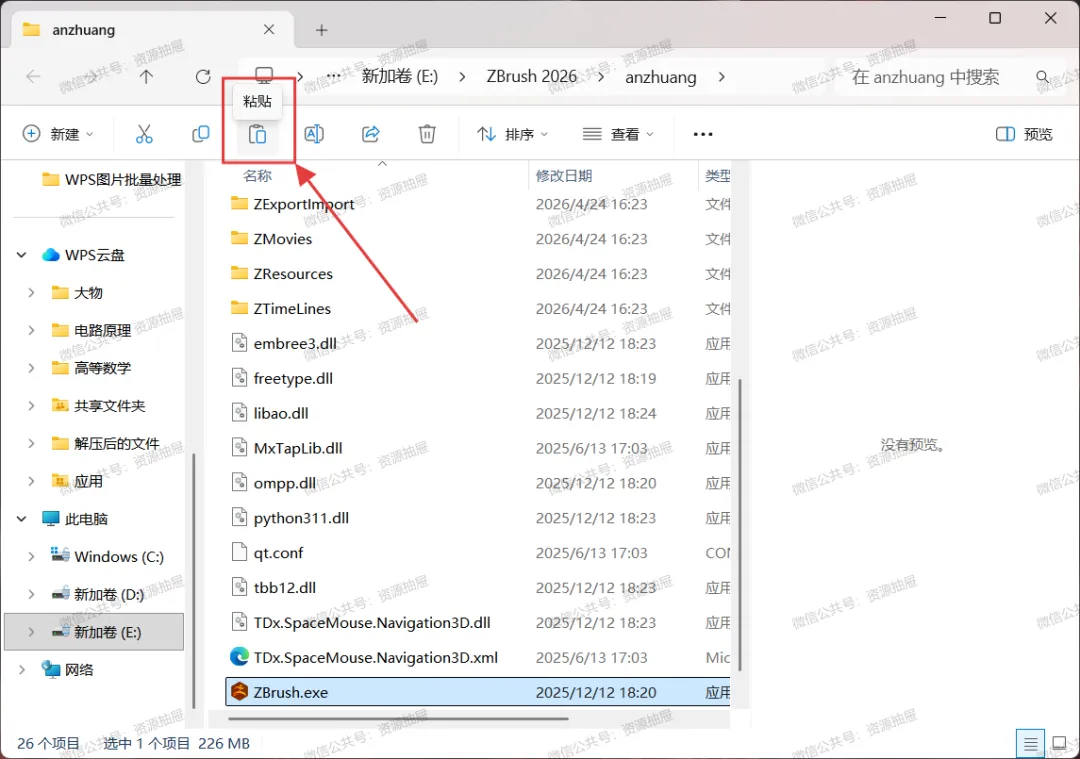Click the Paste clipboard icon
Screen dimensions: 1080x759
point(257,134)
